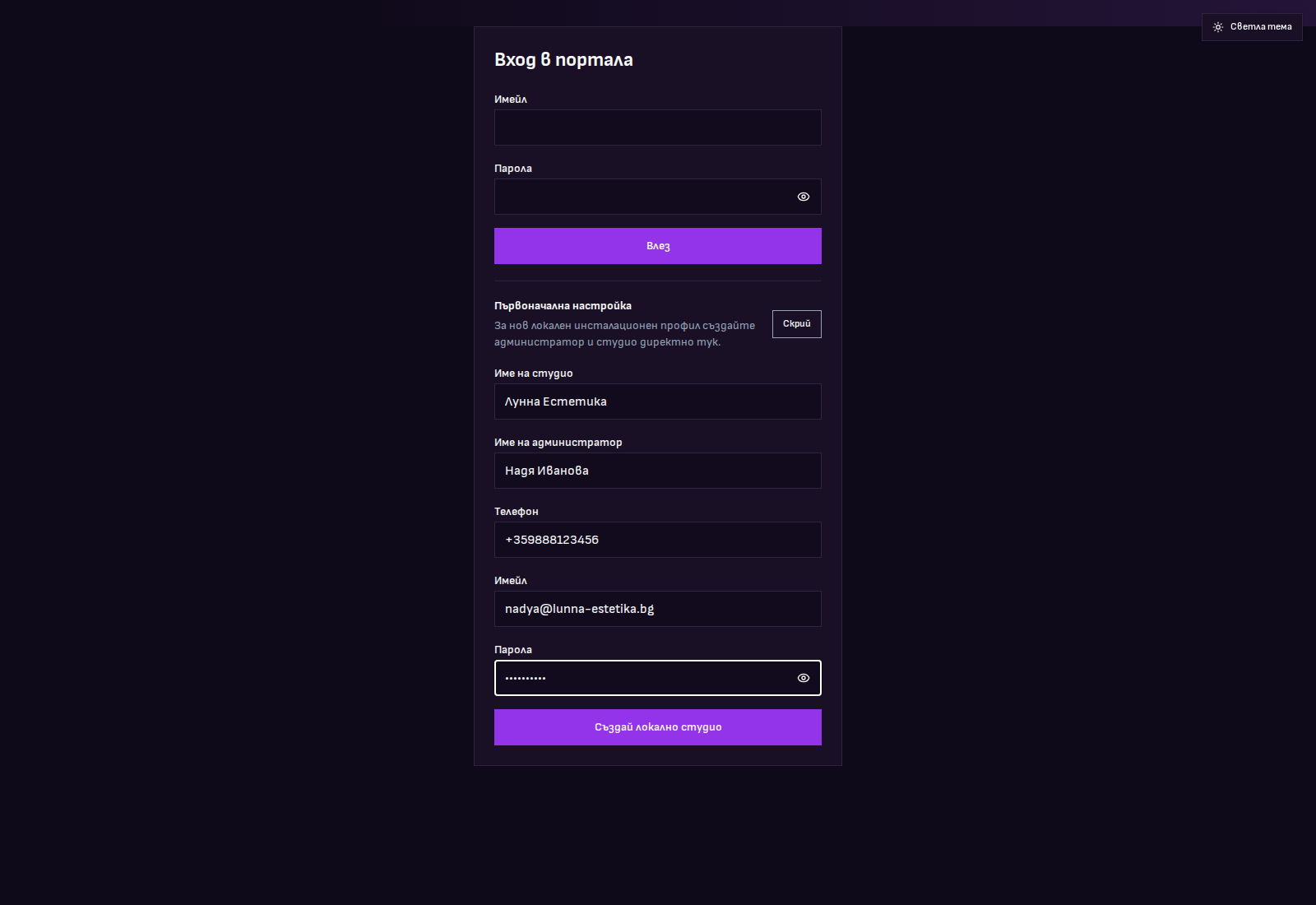This screenshot has width=1316, height=905.
Task: Focus the empty login password field
Action: [642, 197]
